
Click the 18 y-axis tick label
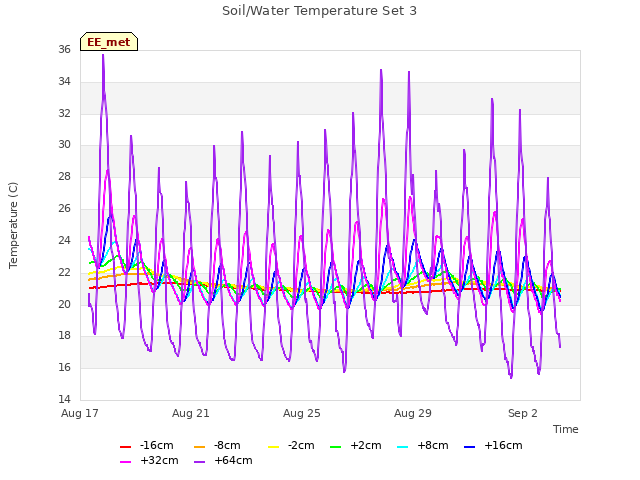click(64, 336)
